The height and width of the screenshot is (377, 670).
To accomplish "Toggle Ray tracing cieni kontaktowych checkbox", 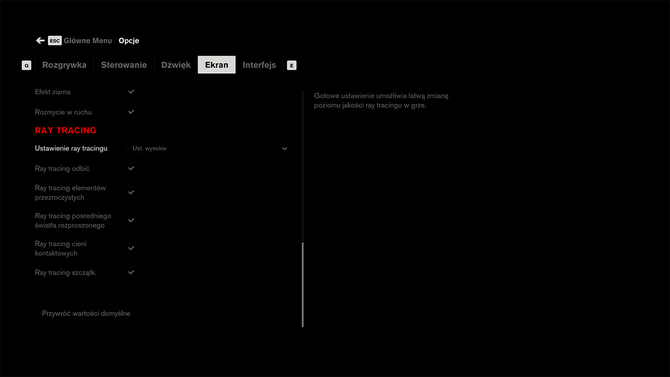I will click(131, 248).
